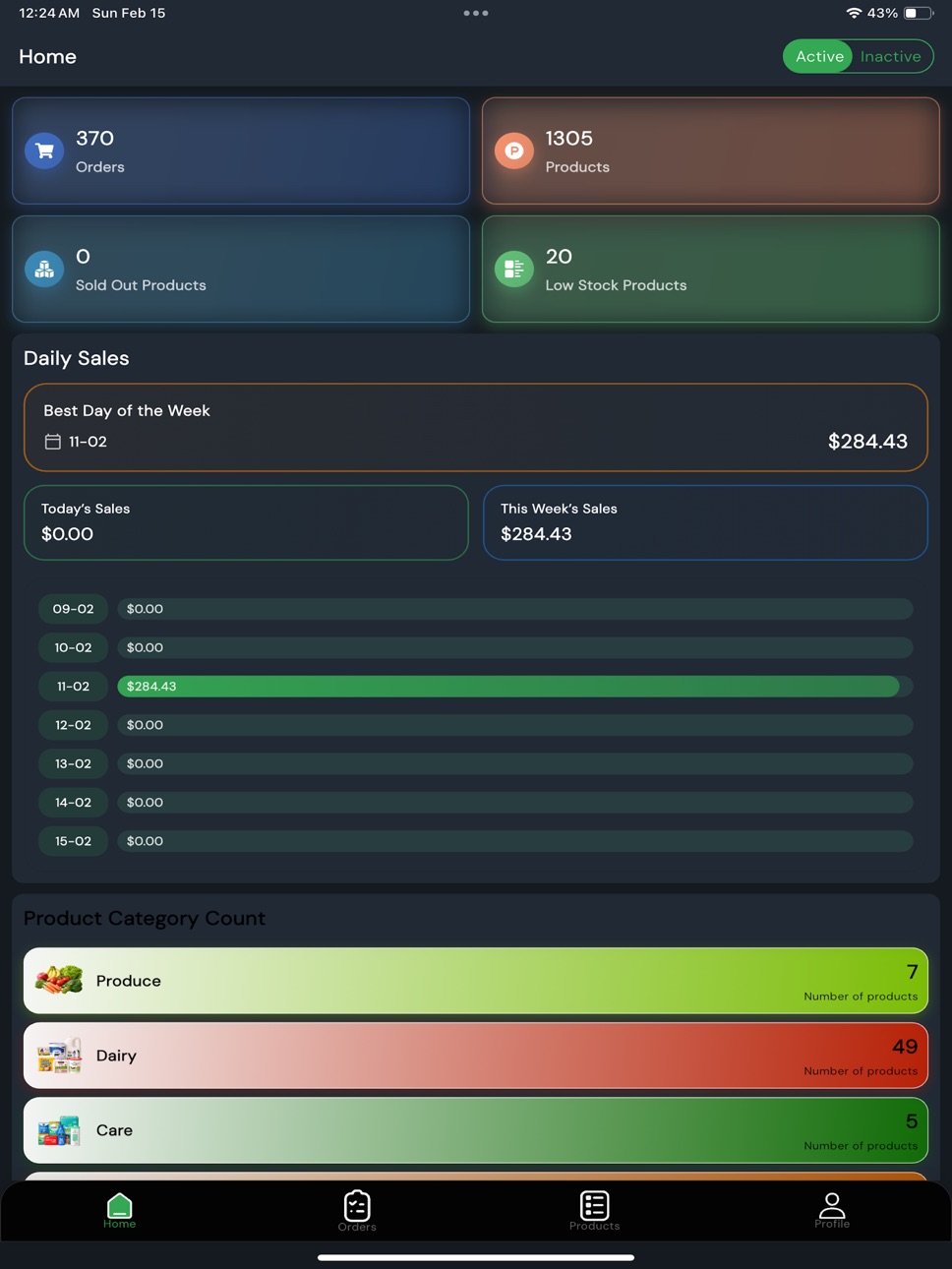Select the Home tab in bottom bar
The width and height of the screenshot is (952, 1269).
tap(119, 1211)
